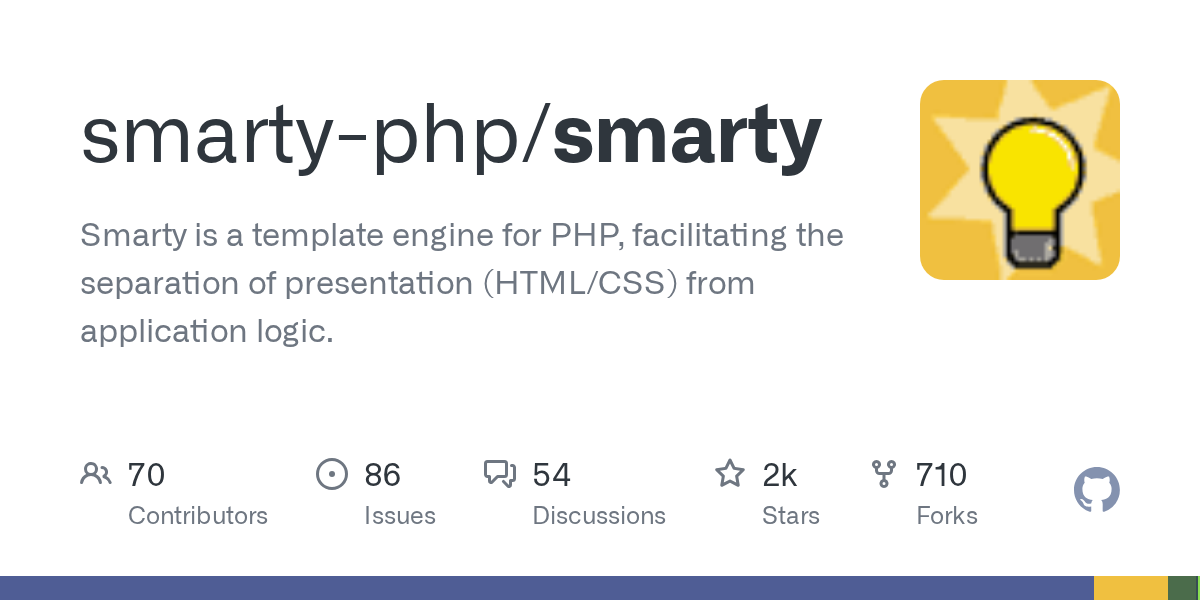Click the Smarty lightbulb logo image
This screenshot has width=1200, height=600.
(x=1019, y=180)
